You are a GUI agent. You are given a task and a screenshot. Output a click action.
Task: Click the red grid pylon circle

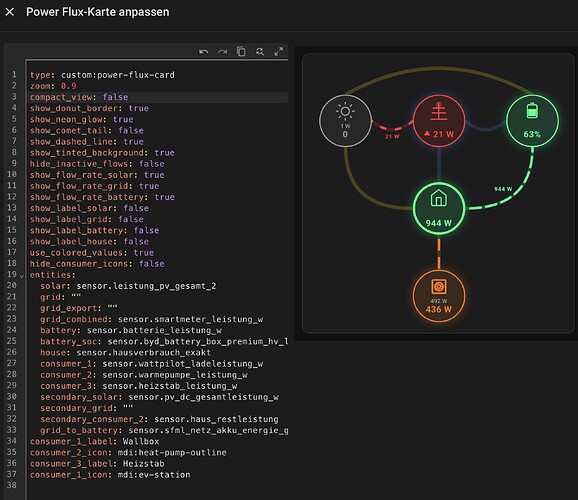[439, 121]
